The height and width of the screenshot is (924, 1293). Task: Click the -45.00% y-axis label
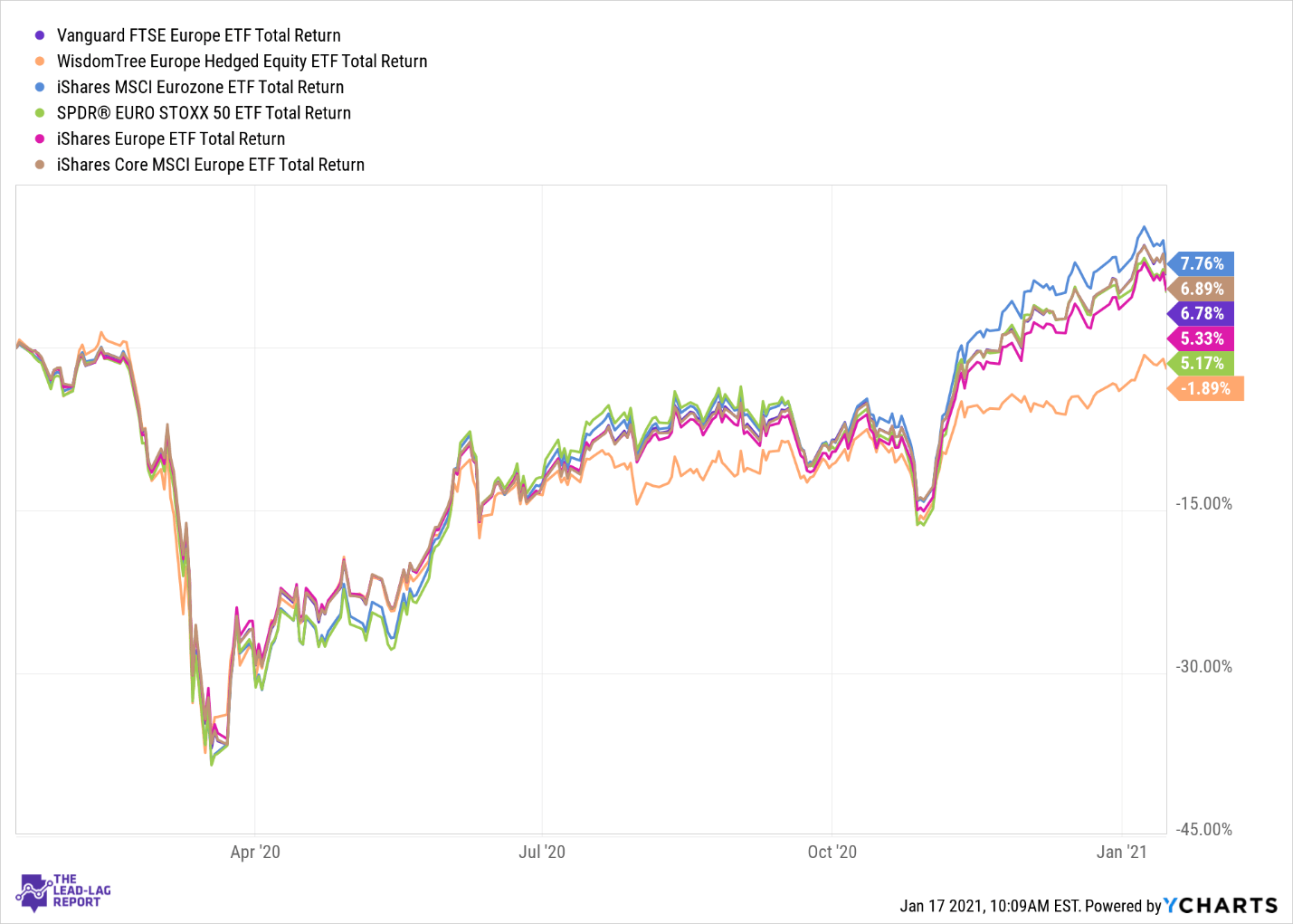[1203, 830]
